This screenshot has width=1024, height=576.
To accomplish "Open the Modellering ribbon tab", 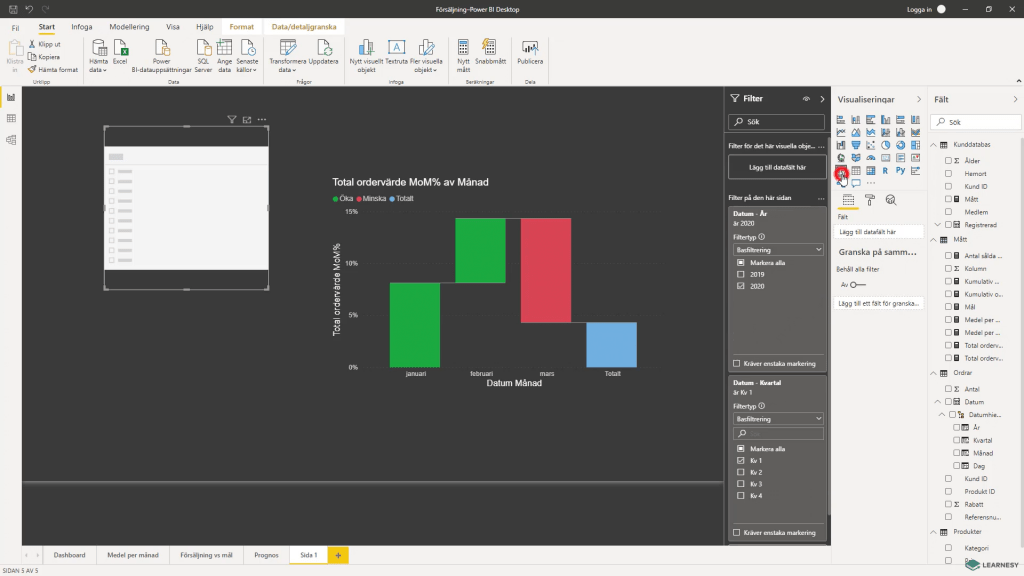I will click(128, 27).
